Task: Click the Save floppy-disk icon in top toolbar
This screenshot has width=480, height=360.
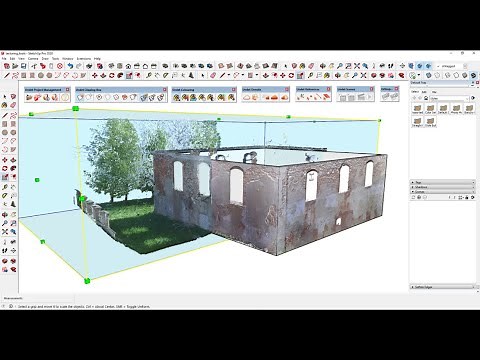Action: (x=24, y=66)
